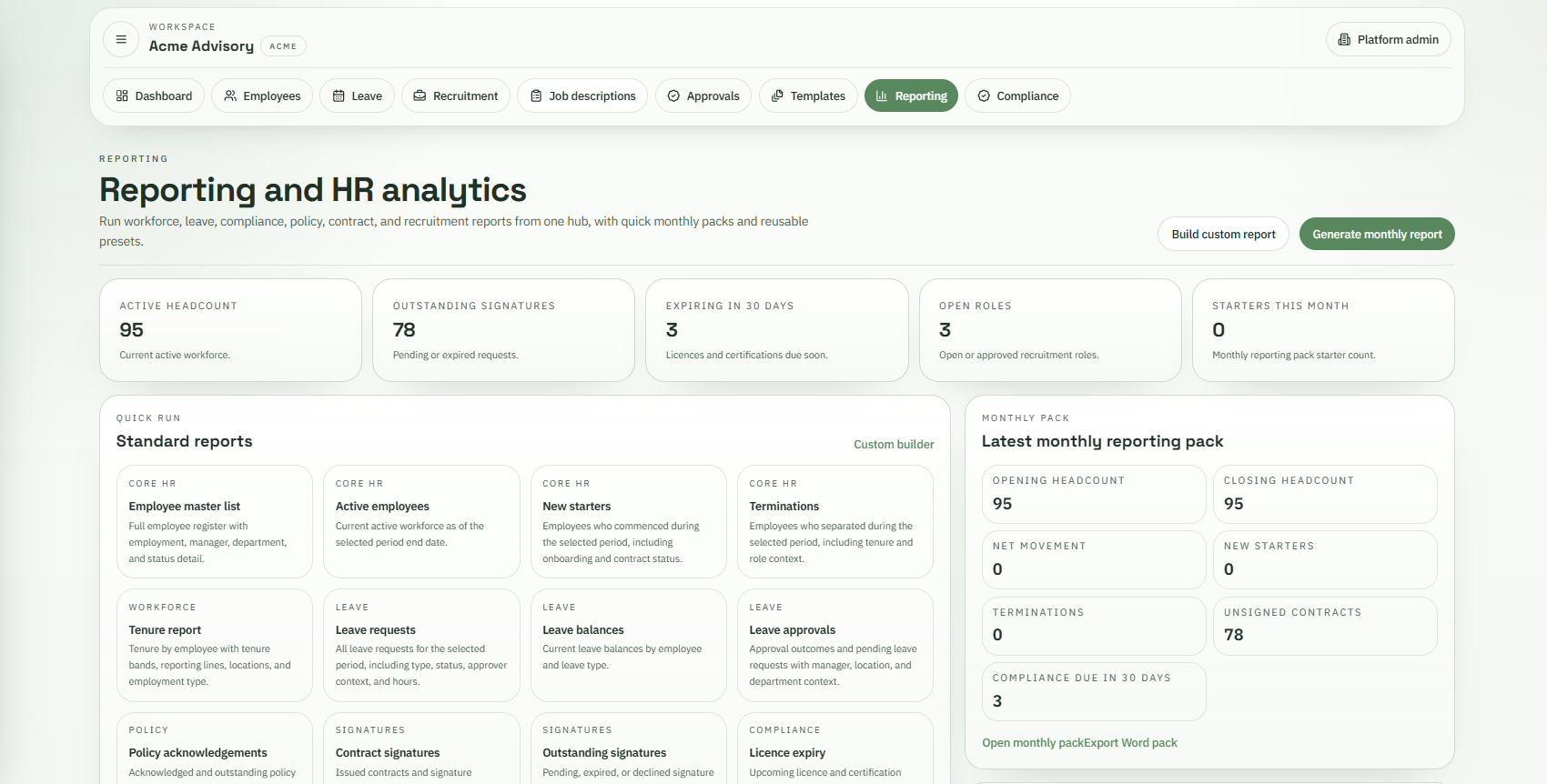The image size is (1547, 784).
Task: Open the Outstanding signatures report card
Action: (629, 749)
